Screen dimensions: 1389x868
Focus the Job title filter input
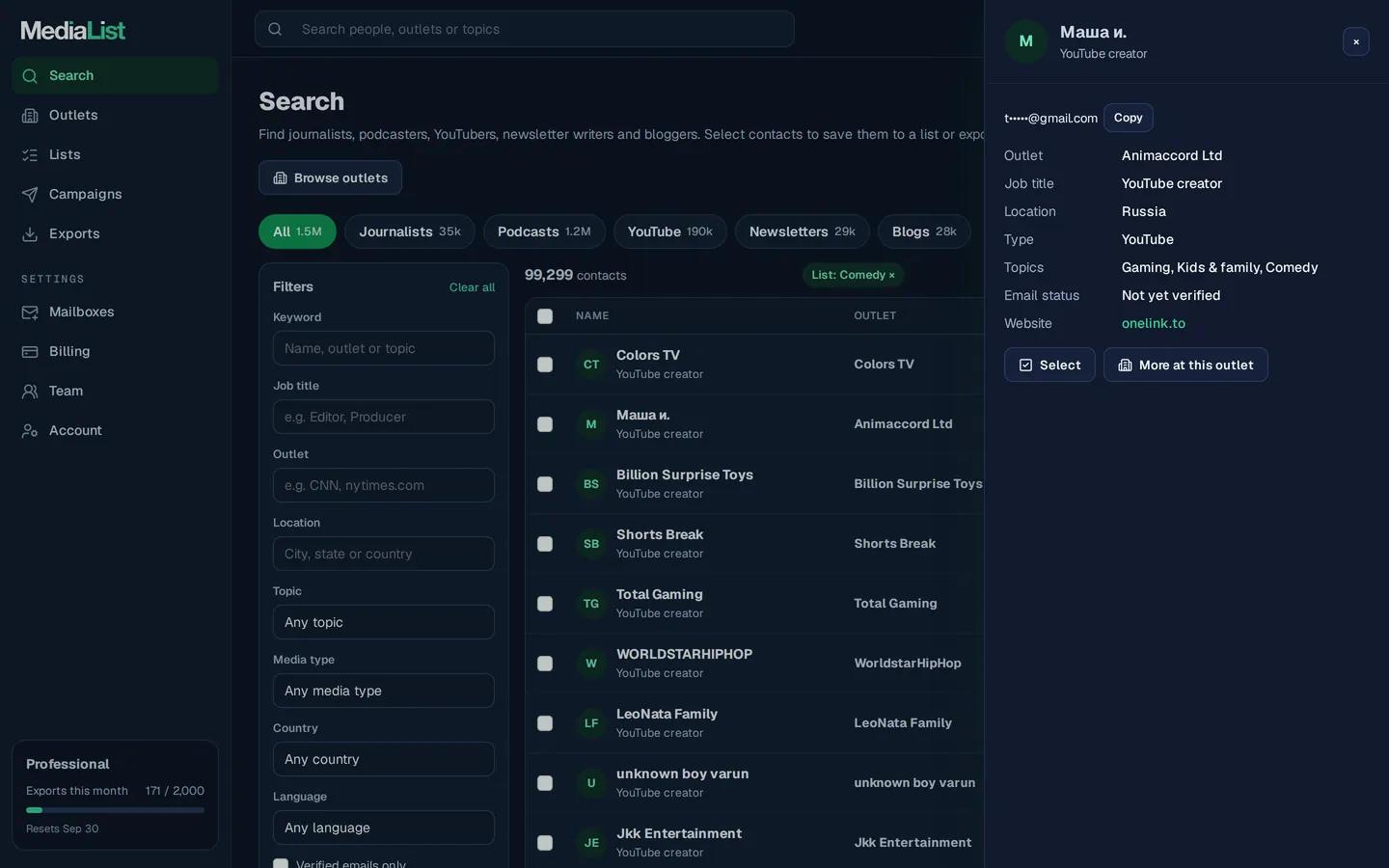(x=384, y=417)
